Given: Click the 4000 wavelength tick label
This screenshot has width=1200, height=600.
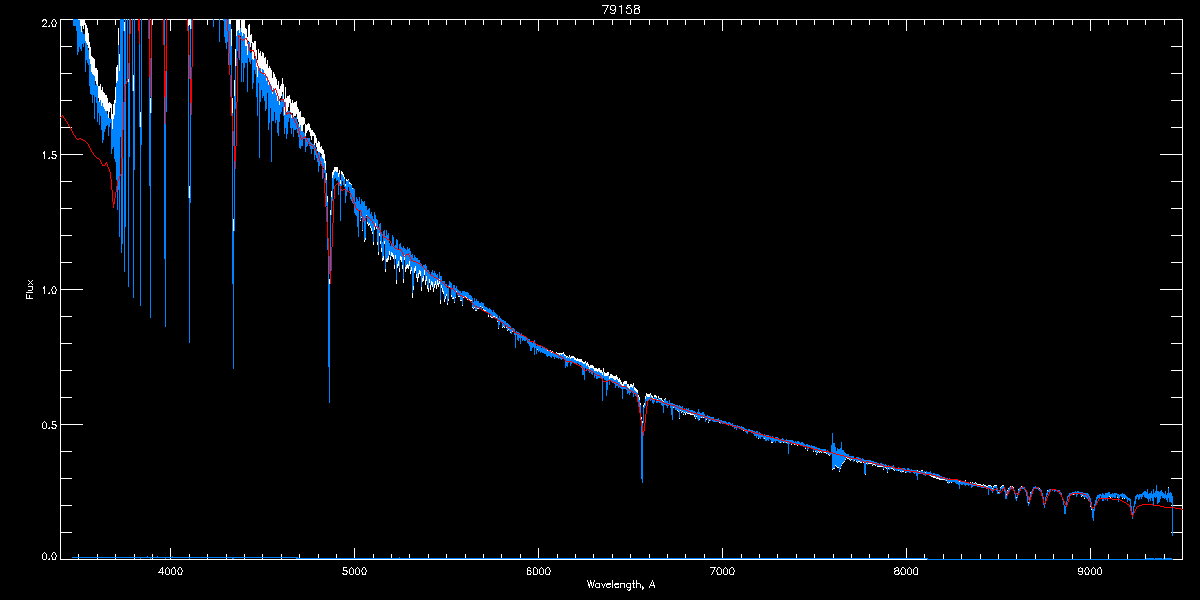Looking at the screenshot, I should click(170, 571).
